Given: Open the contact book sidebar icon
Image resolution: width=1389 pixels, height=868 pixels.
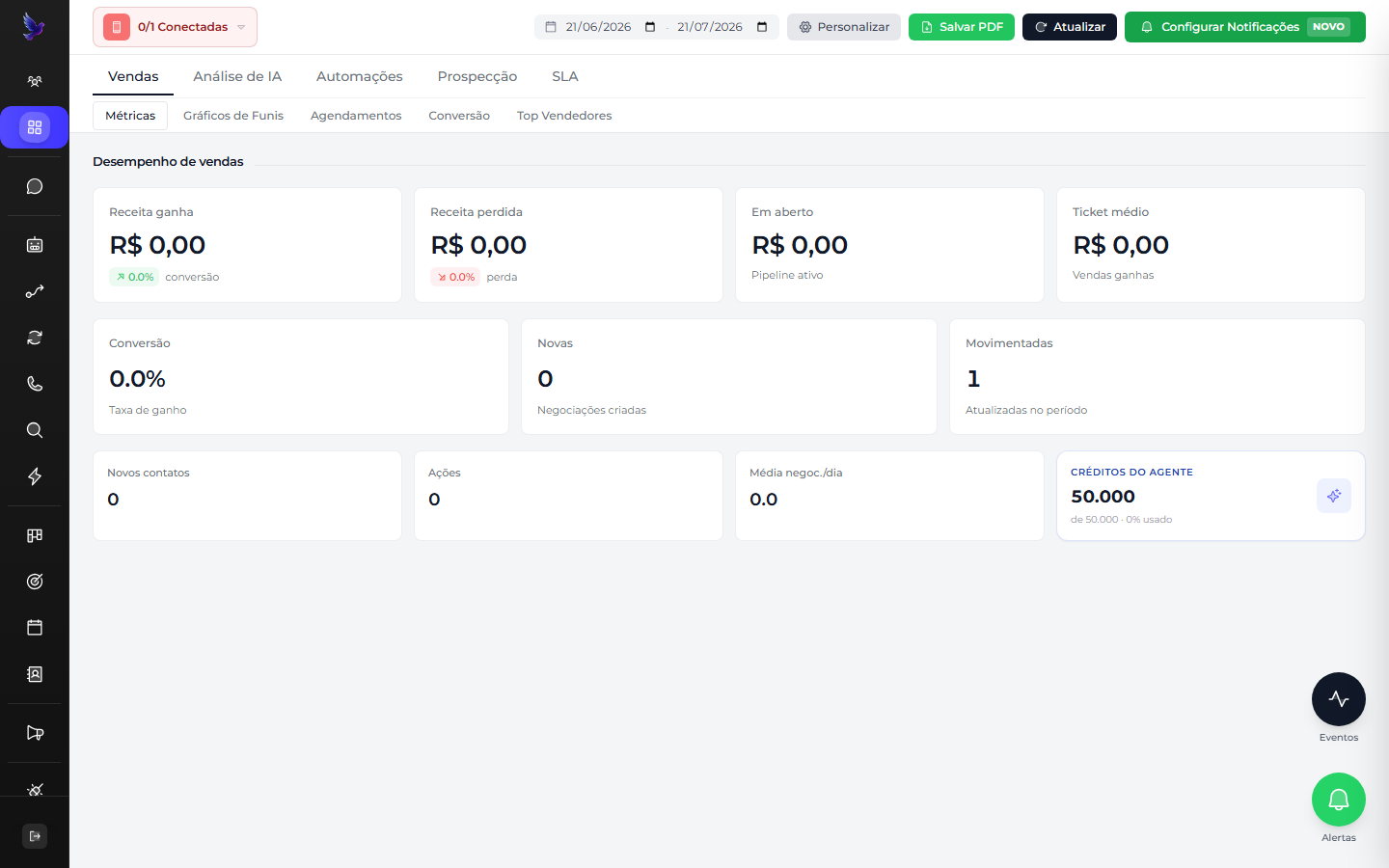Looking at the screenshot, I should point(35,674).
